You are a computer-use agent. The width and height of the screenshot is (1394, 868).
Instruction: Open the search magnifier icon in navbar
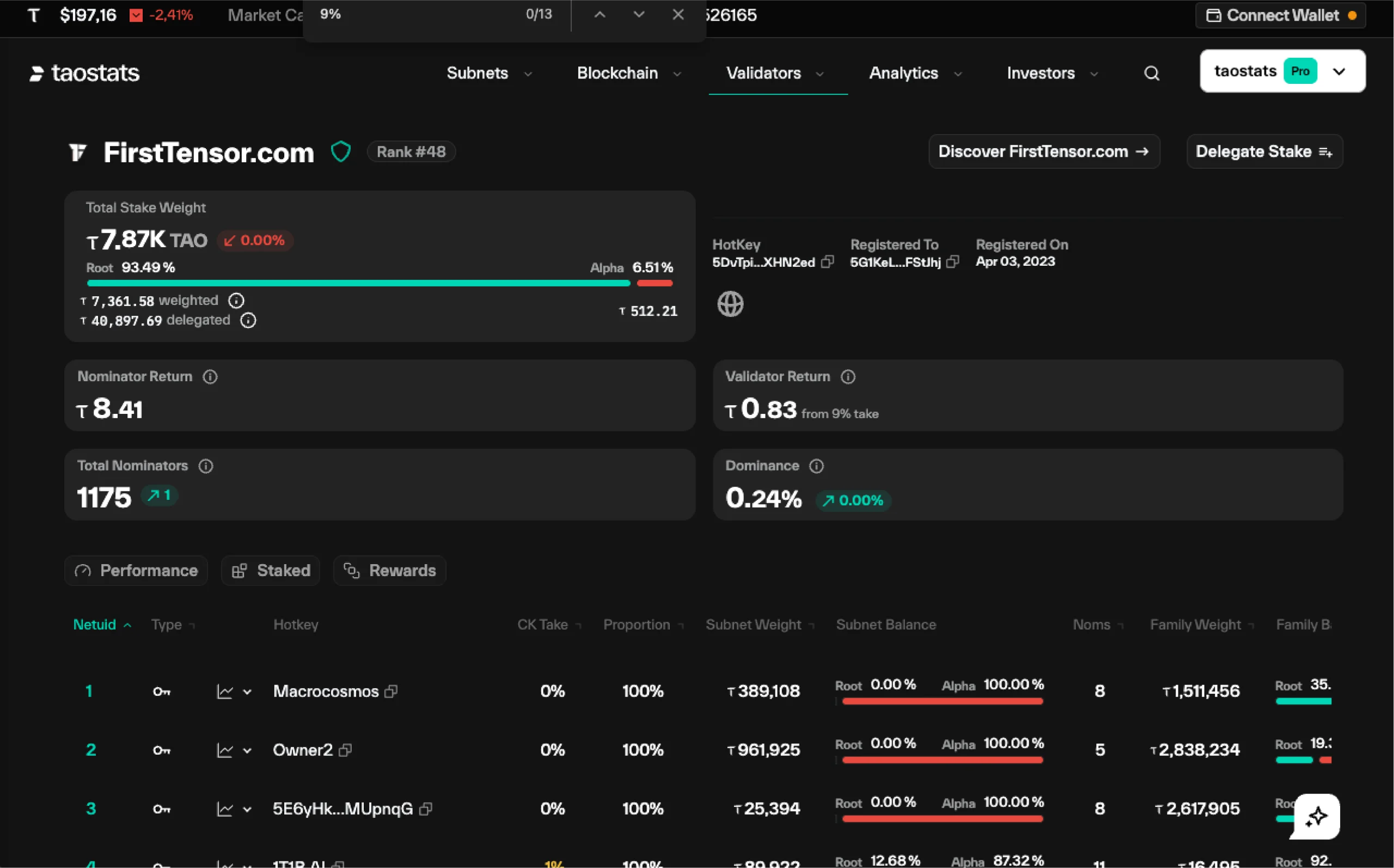(x=1151, y=74)
